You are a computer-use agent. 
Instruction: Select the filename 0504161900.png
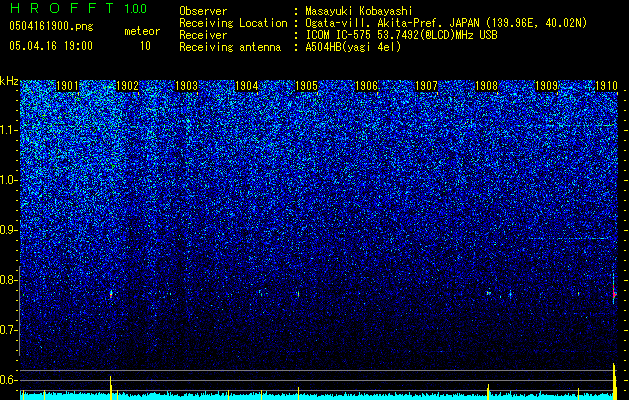[51, 26]
